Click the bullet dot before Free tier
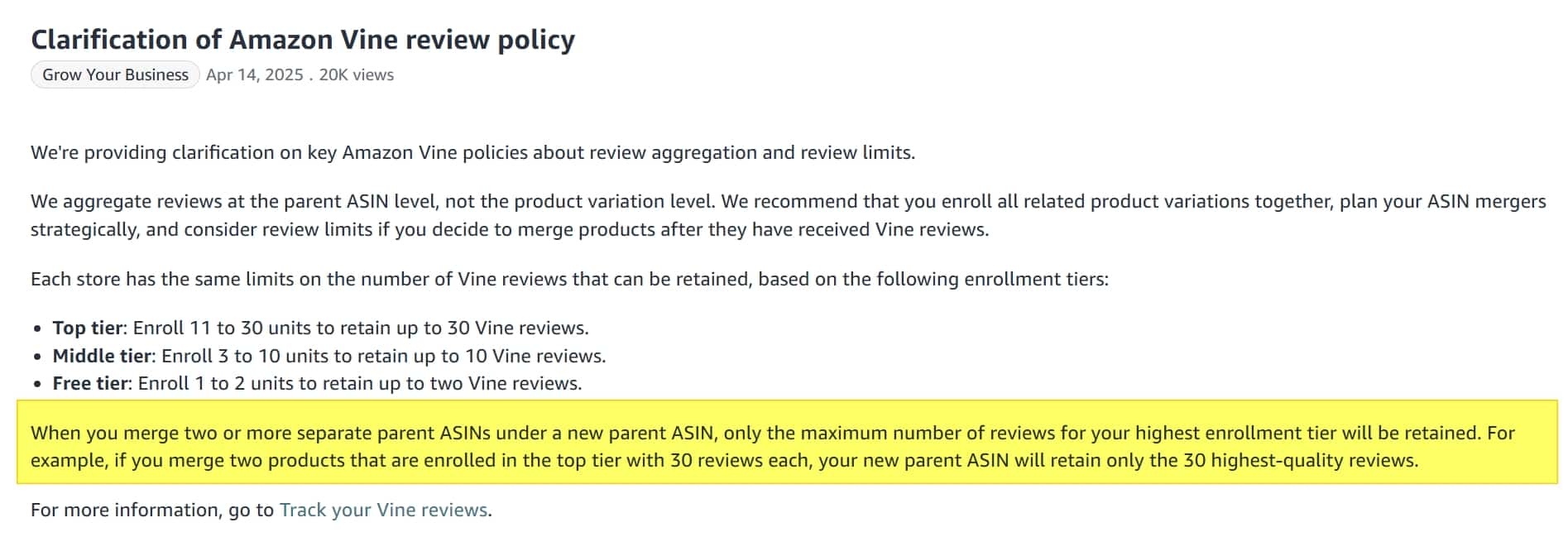This screenshot has width=1568, height=556. [37, 385]
